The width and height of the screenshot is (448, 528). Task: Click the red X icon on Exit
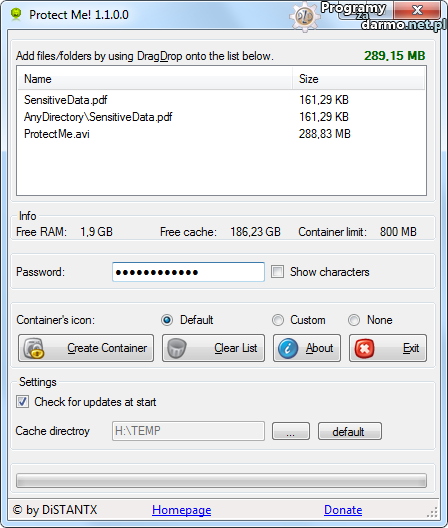364,349
